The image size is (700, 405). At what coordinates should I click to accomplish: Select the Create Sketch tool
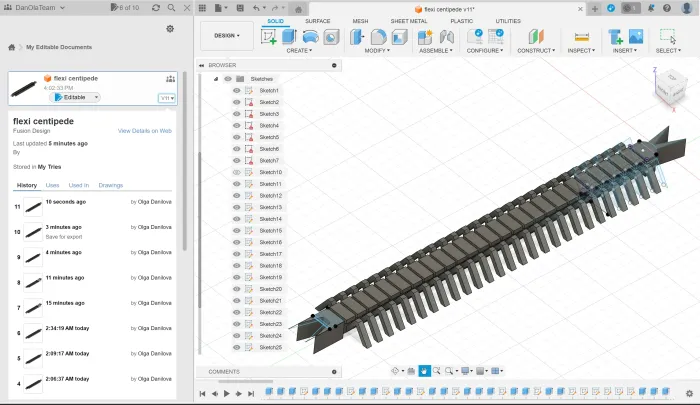point(269,37)
